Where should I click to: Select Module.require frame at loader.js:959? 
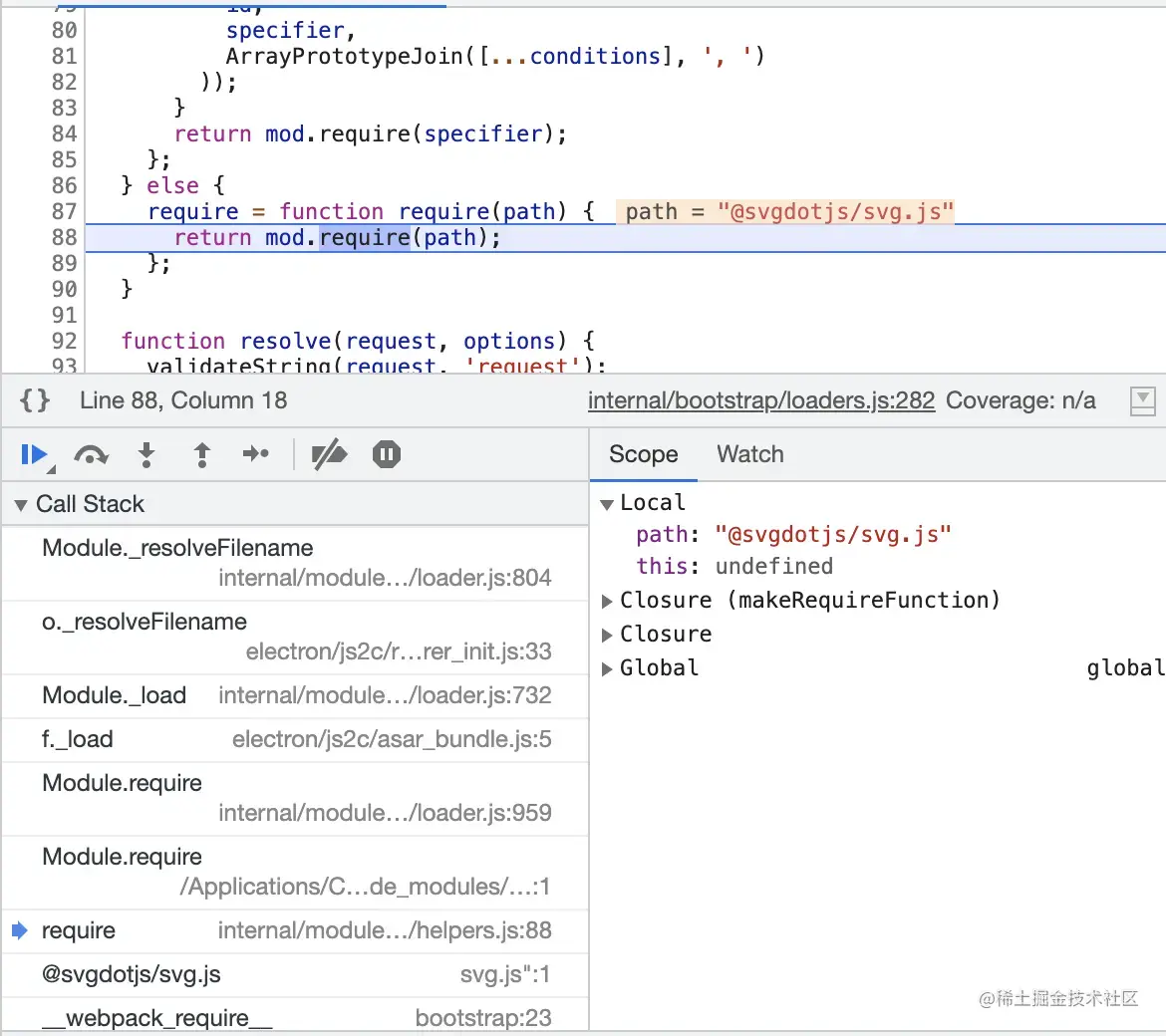pyautogui.click(x=295, y=798)
